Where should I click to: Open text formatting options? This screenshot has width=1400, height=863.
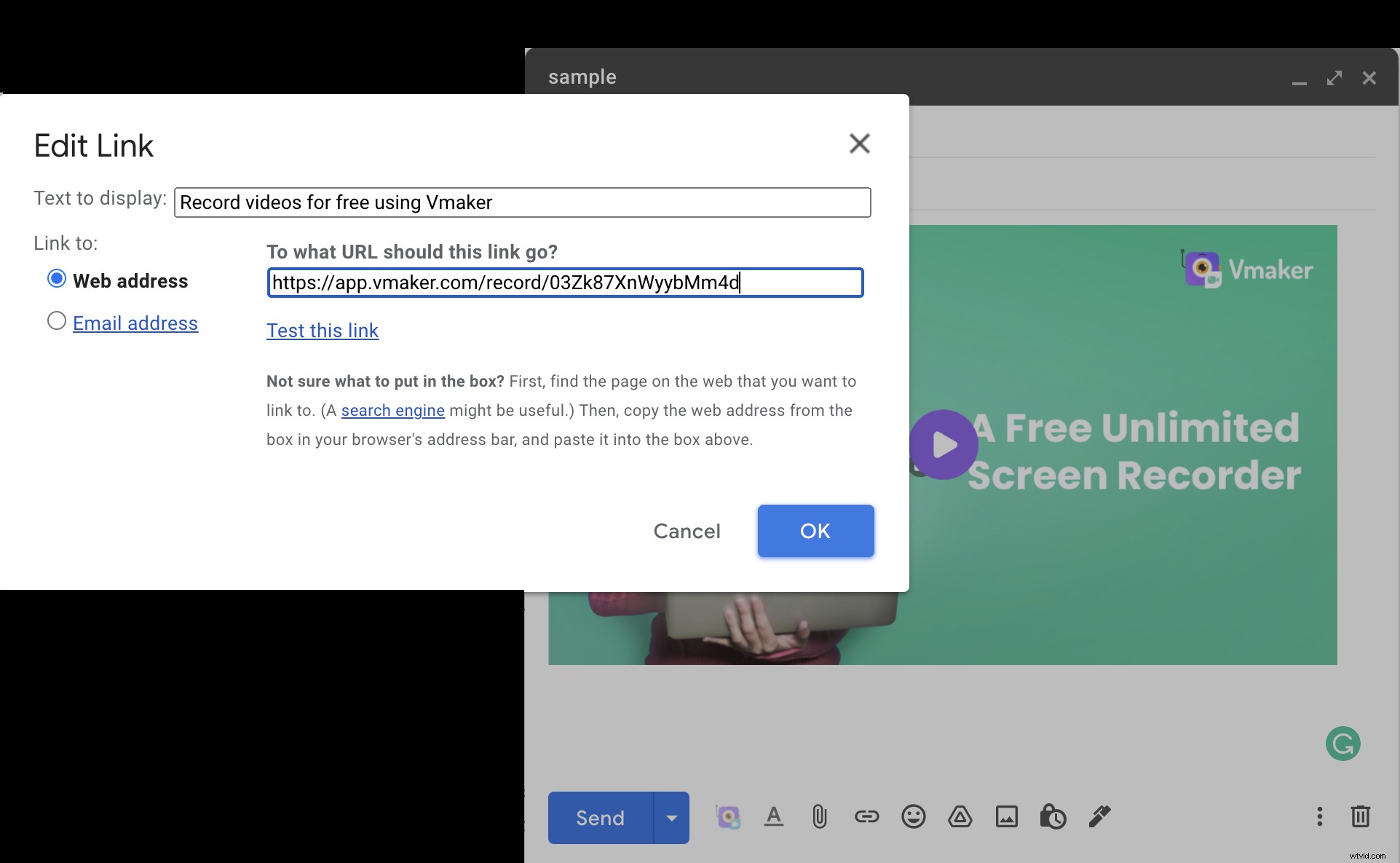pyautogui.click(x=773, y=817)
